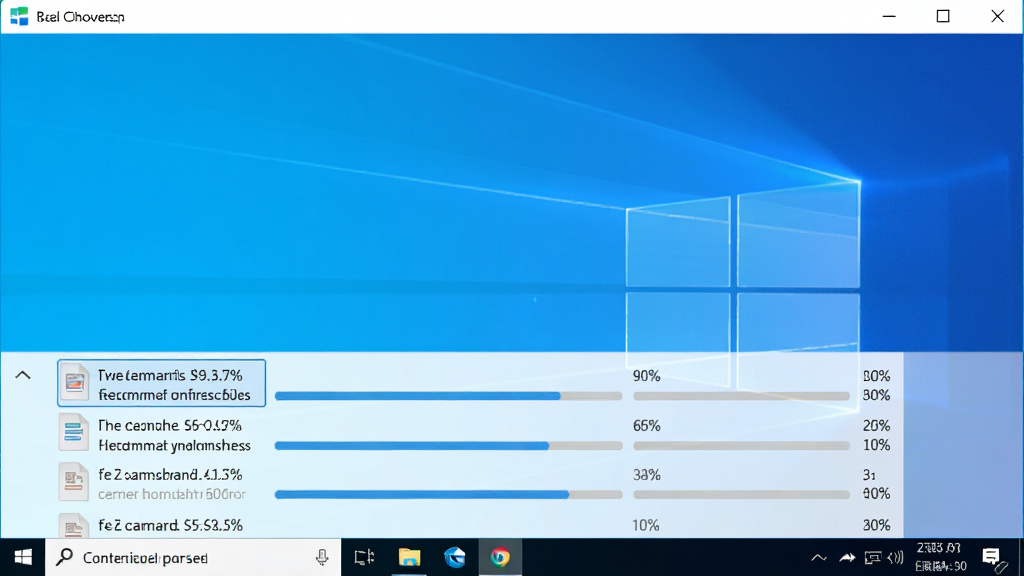The image size is (1024, 576).
Task: Click the 65% value
Action: (x=647, y=426)
